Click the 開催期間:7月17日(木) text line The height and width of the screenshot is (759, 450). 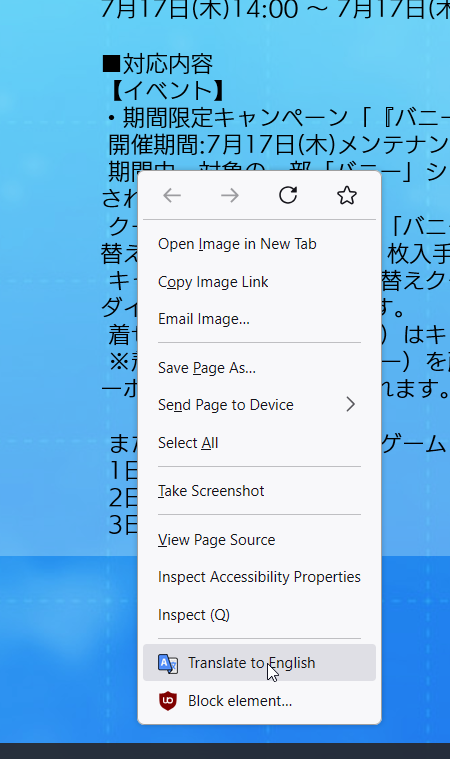(278, 144)
